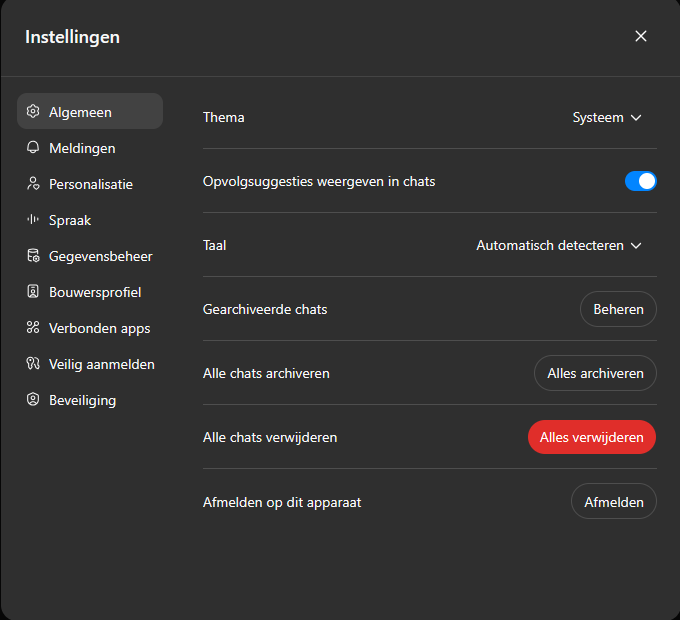680x620 pixels.
Task: Click the Afmelden button
Action: coord(614,502)
